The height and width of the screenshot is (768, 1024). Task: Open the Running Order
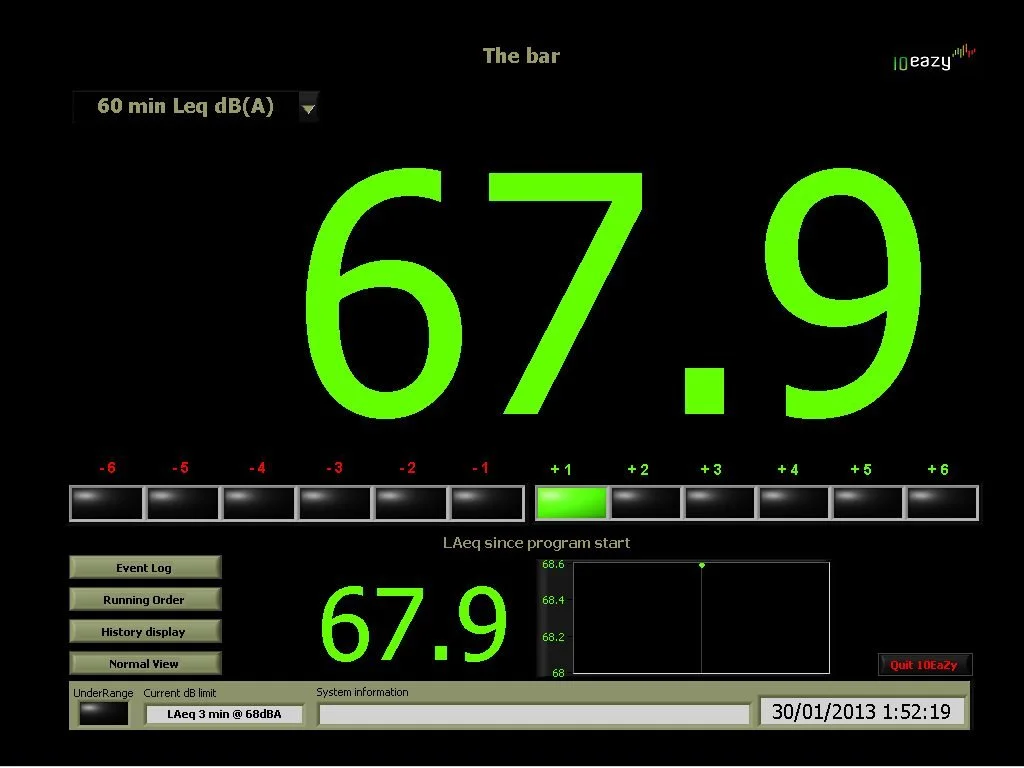point(144,599)
